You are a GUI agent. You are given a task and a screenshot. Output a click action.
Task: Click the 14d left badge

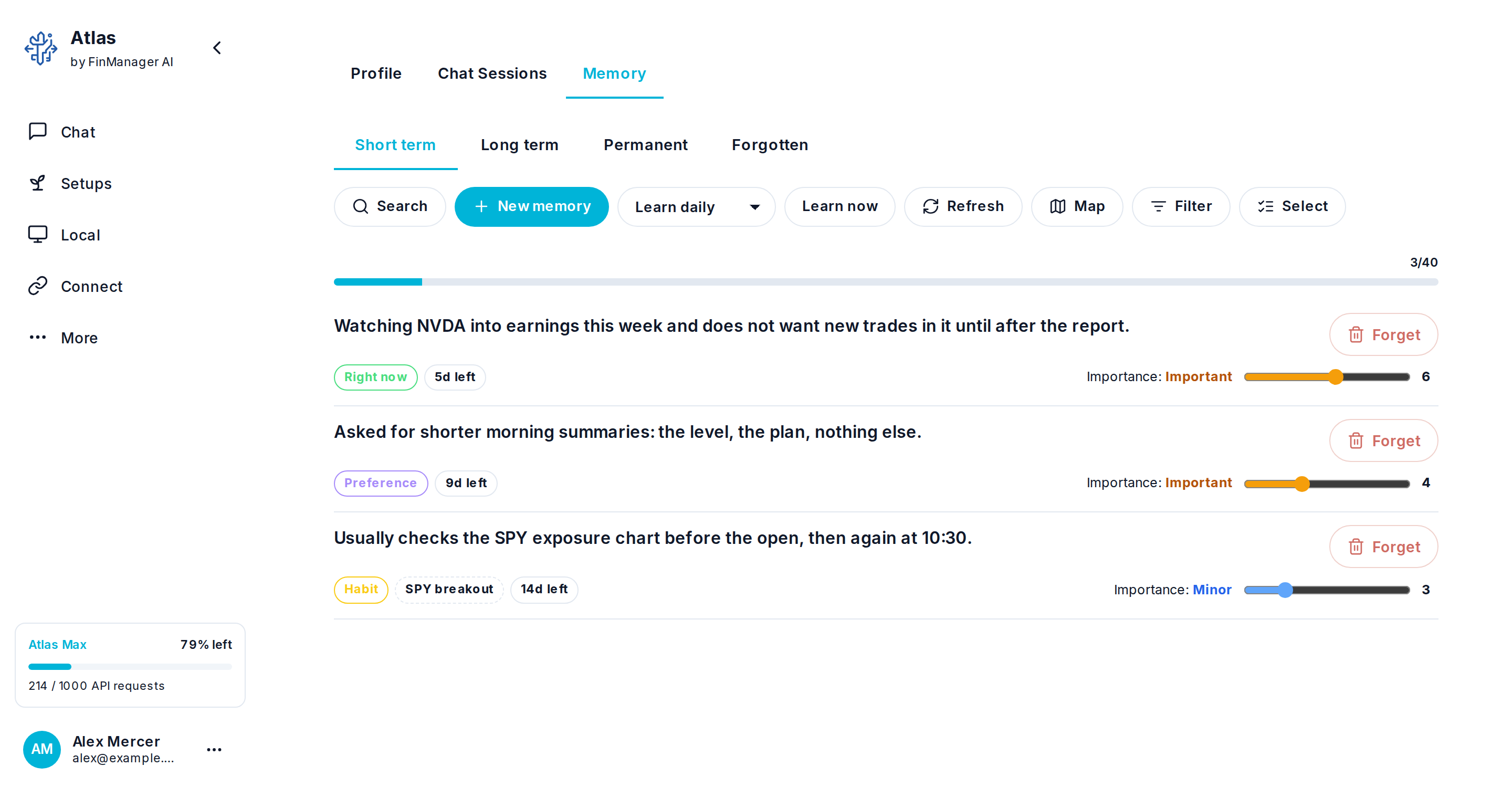coord(544,590)
